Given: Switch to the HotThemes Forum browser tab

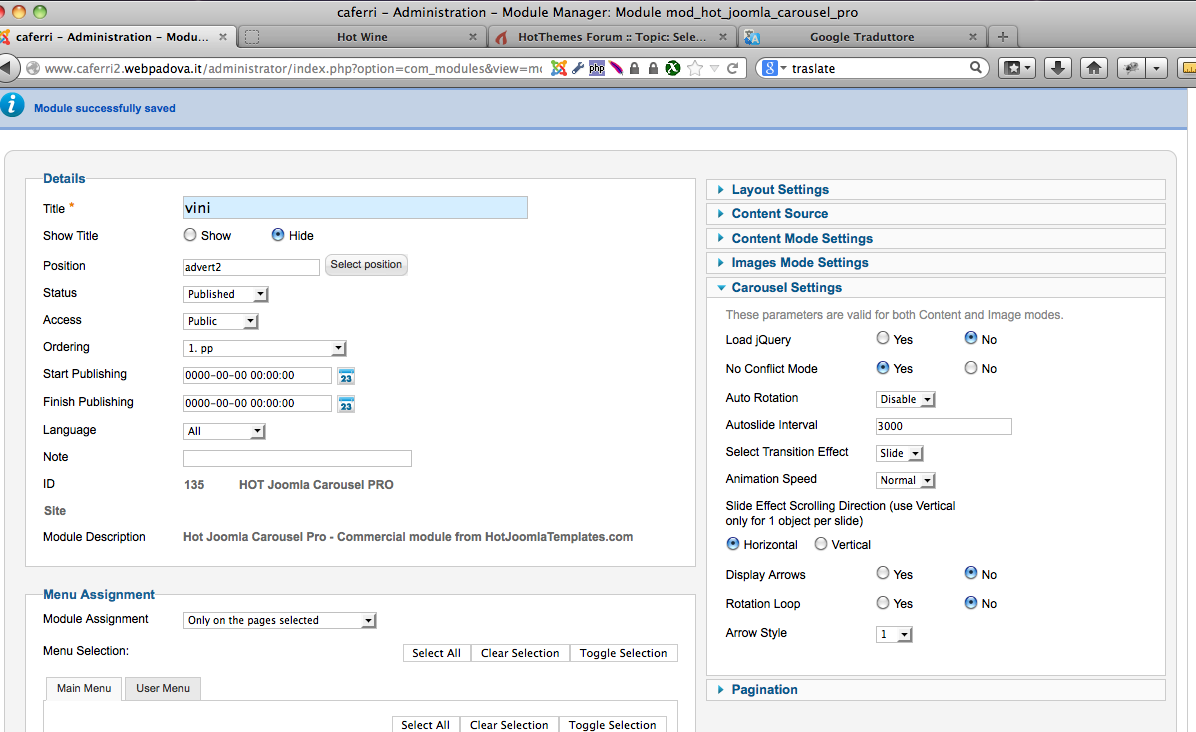Looking at the screenshot, I should (612, 37).
